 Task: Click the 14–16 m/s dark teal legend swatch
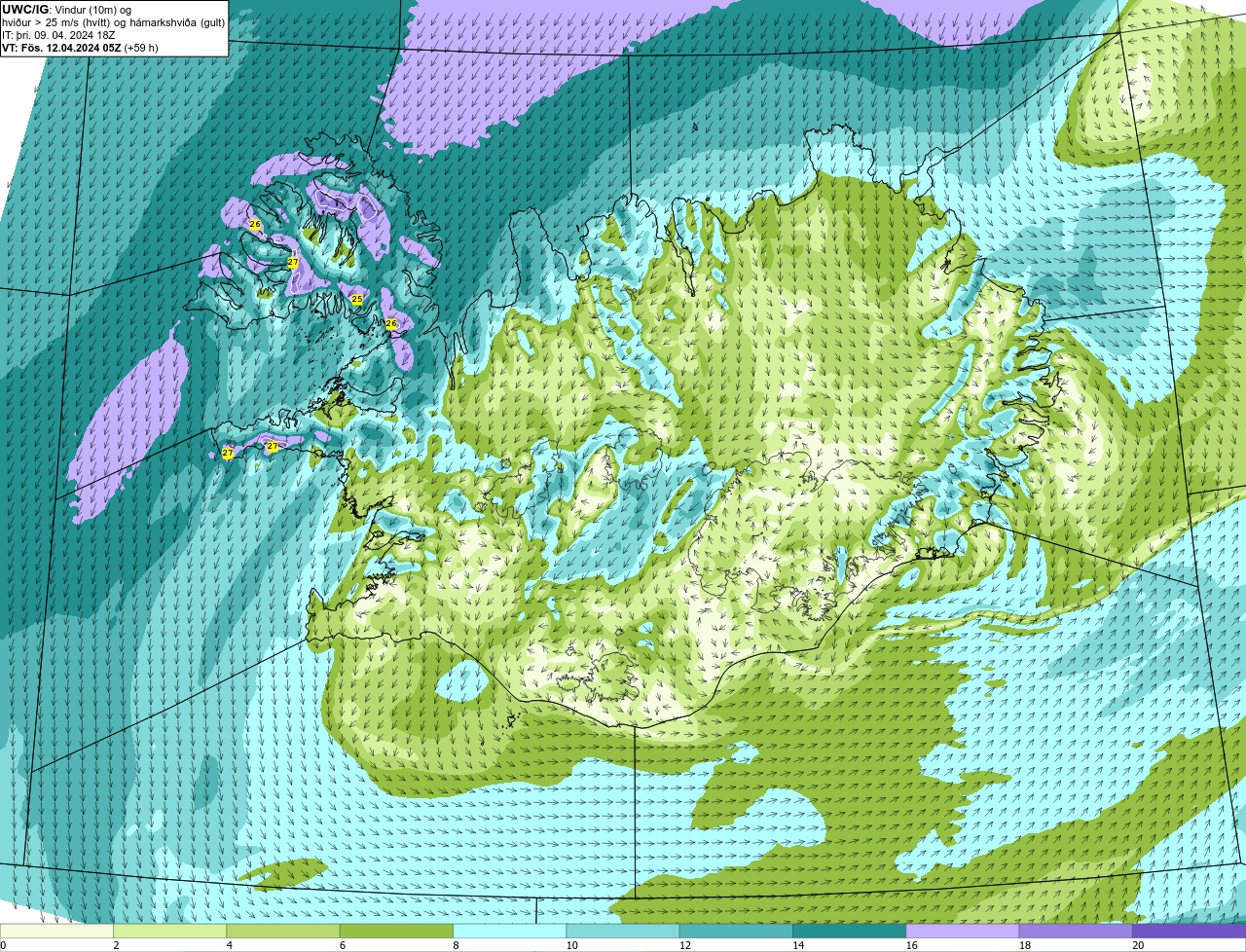850,932
